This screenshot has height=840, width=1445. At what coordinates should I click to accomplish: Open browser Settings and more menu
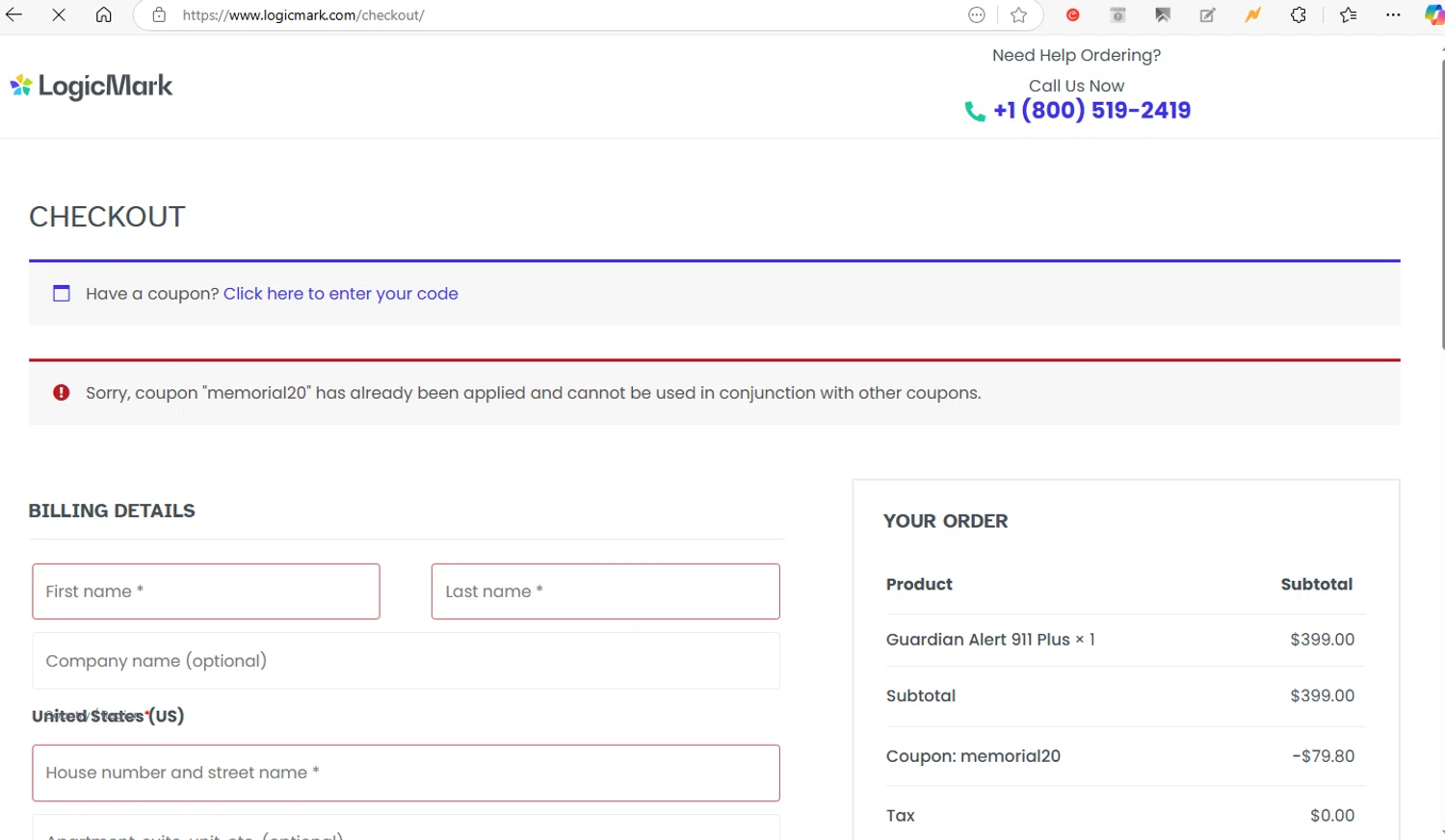coord(1394,14)
